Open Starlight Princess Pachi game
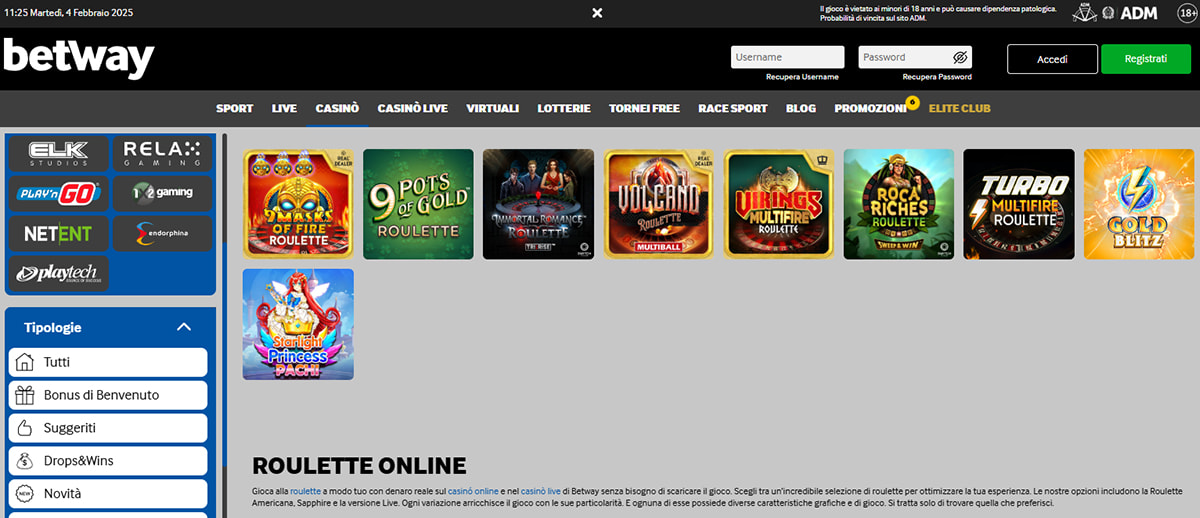 point(298,324)
